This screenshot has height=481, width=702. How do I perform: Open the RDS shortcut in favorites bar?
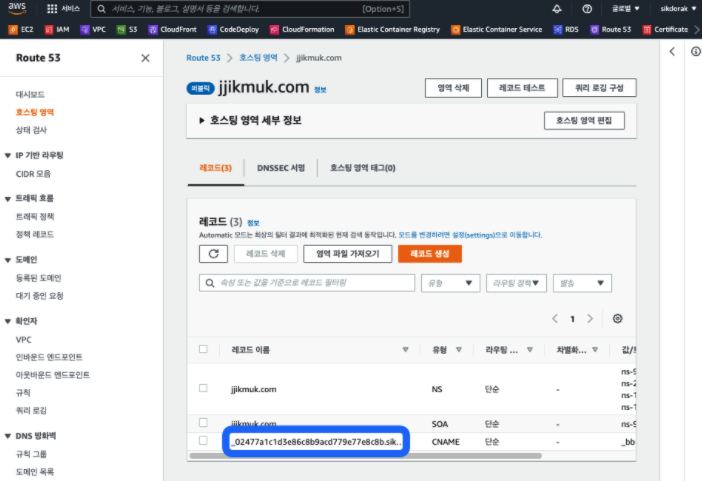point(566,30)
